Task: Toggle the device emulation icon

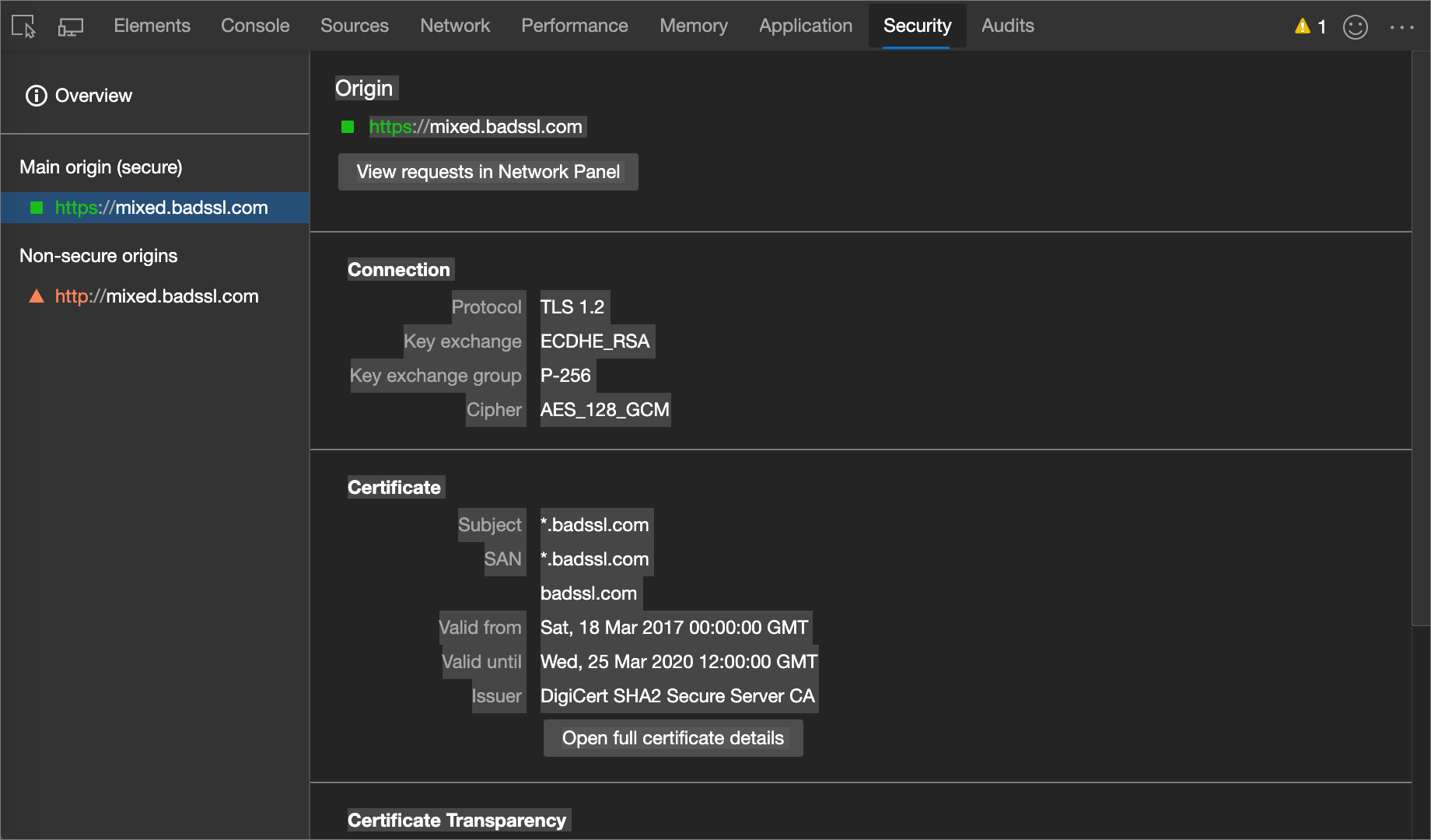Action: (71, 26)
